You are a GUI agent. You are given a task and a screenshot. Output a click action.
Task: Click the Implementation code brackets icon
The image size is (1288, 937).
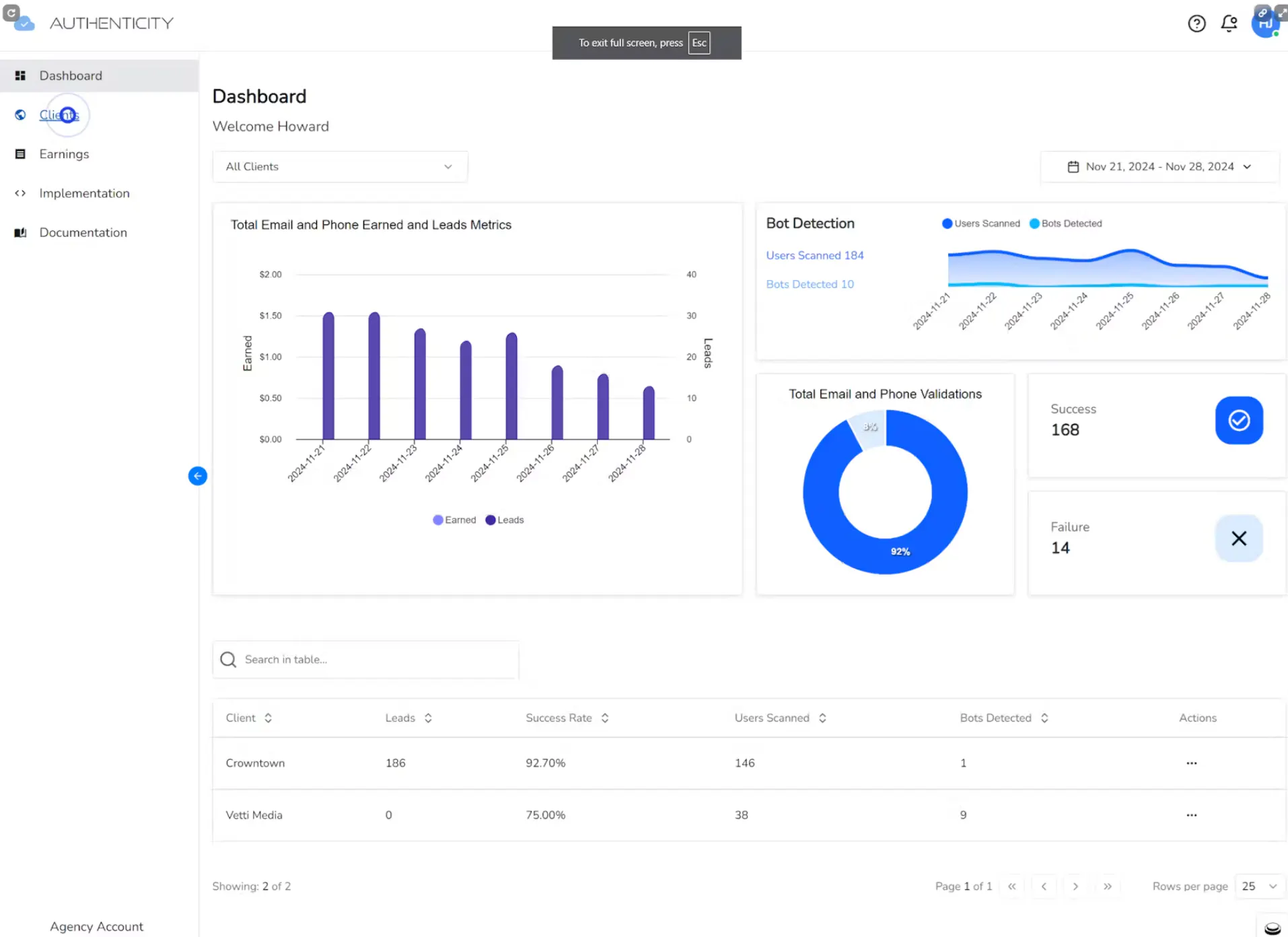click(20, 193)
